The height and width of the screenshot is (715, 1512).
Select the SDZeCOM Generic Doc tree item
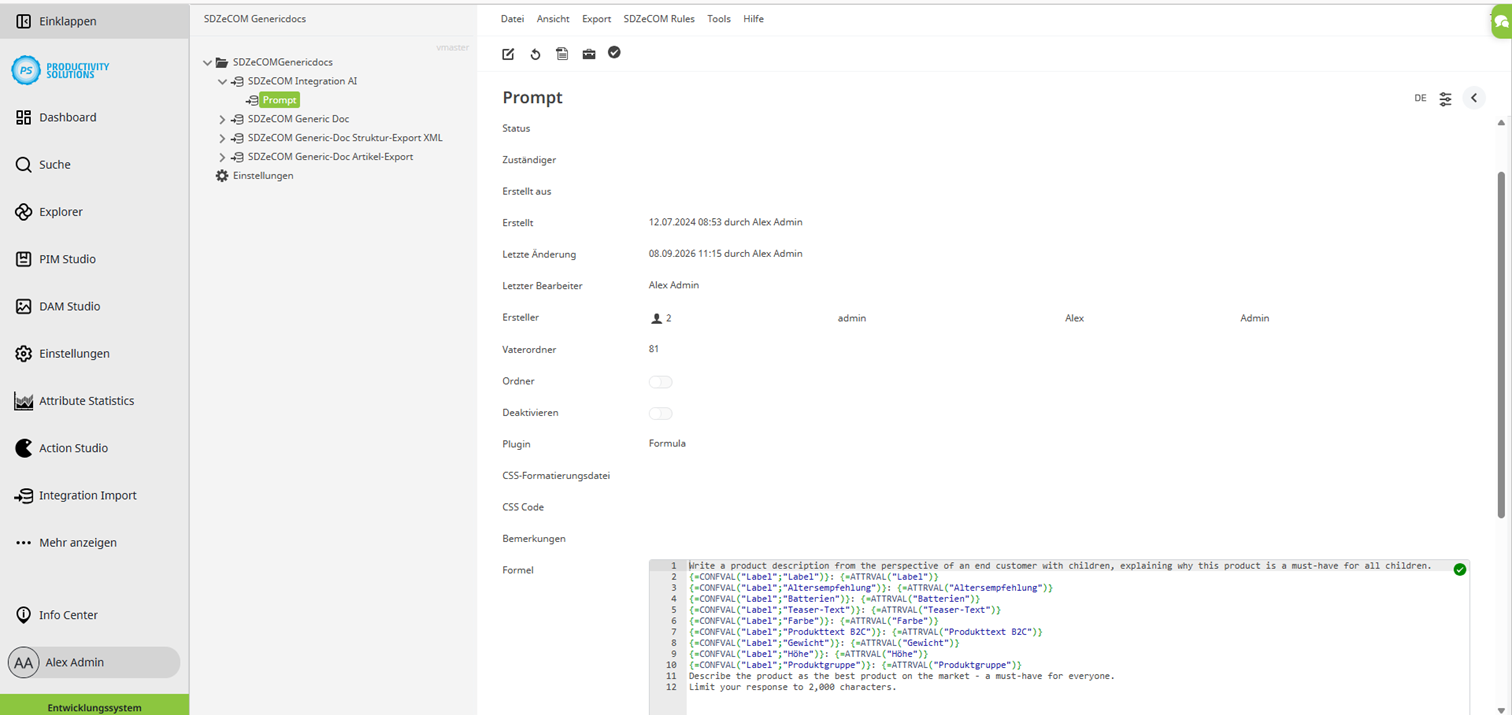[298, 119]
